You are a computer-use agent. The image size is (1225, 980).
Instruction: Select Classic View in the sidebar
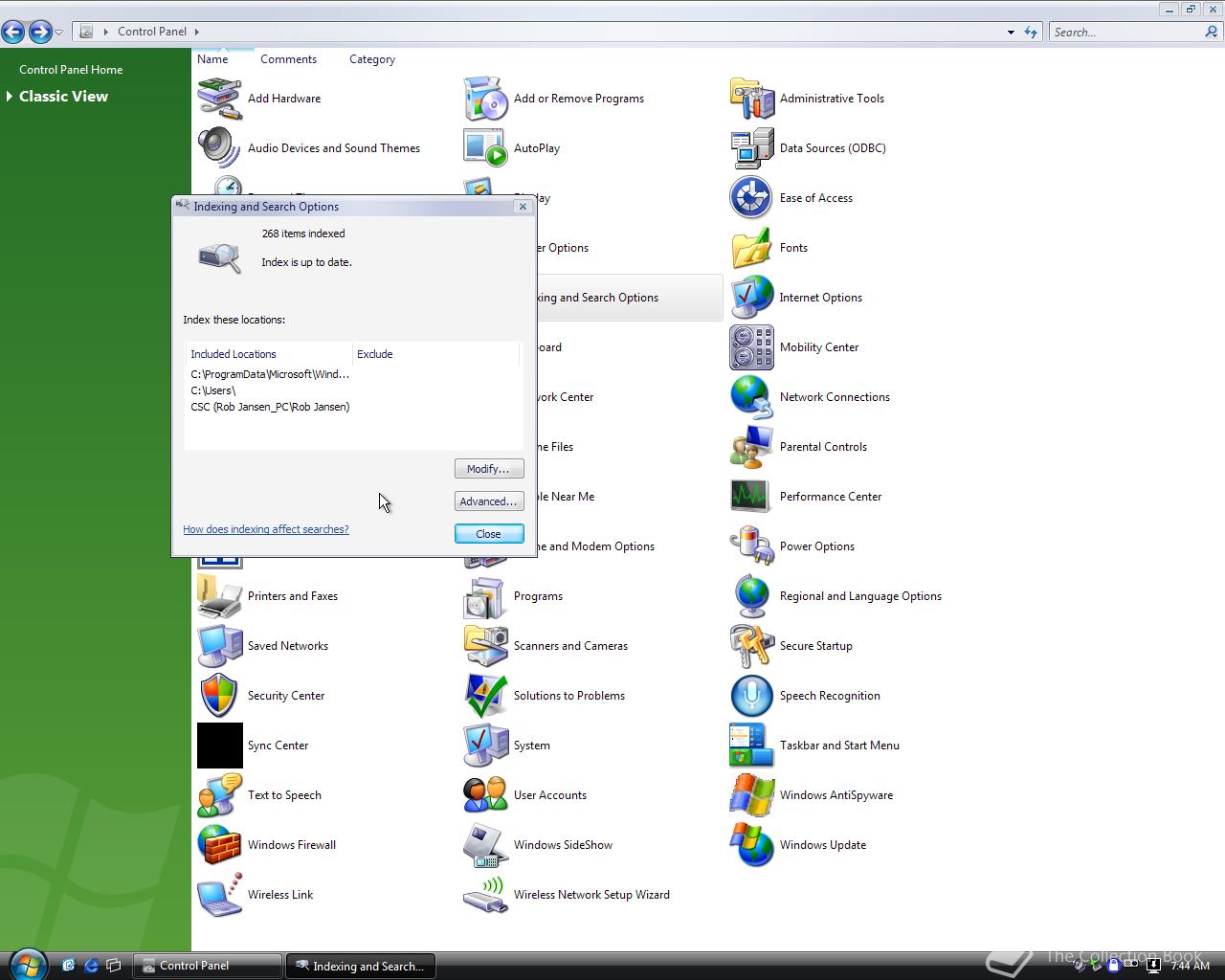63,97
